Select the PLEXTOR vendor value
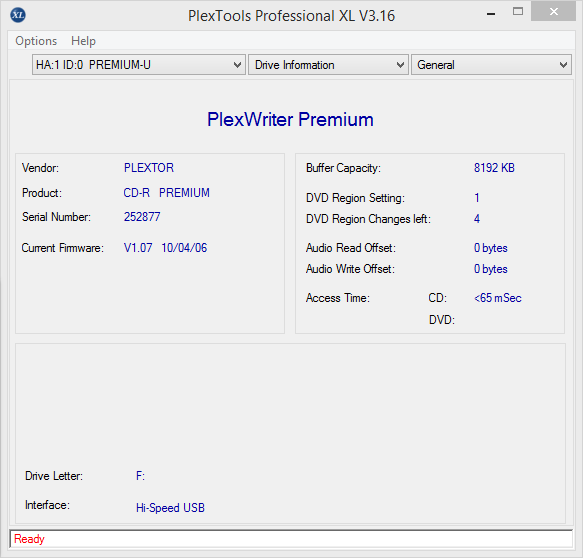 coord(149,168)
